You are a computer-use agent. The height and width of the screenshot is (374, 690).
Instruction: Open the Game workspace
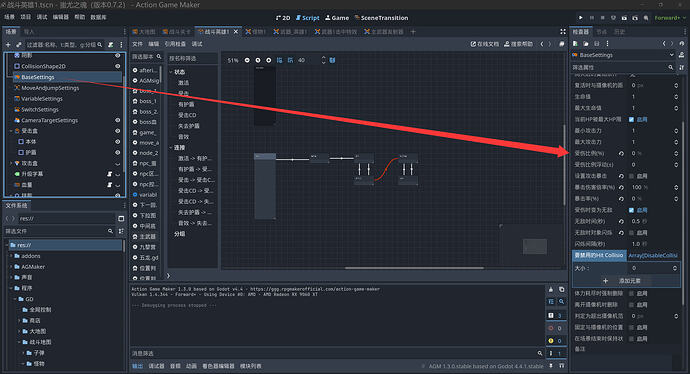[x=337, y=18]
